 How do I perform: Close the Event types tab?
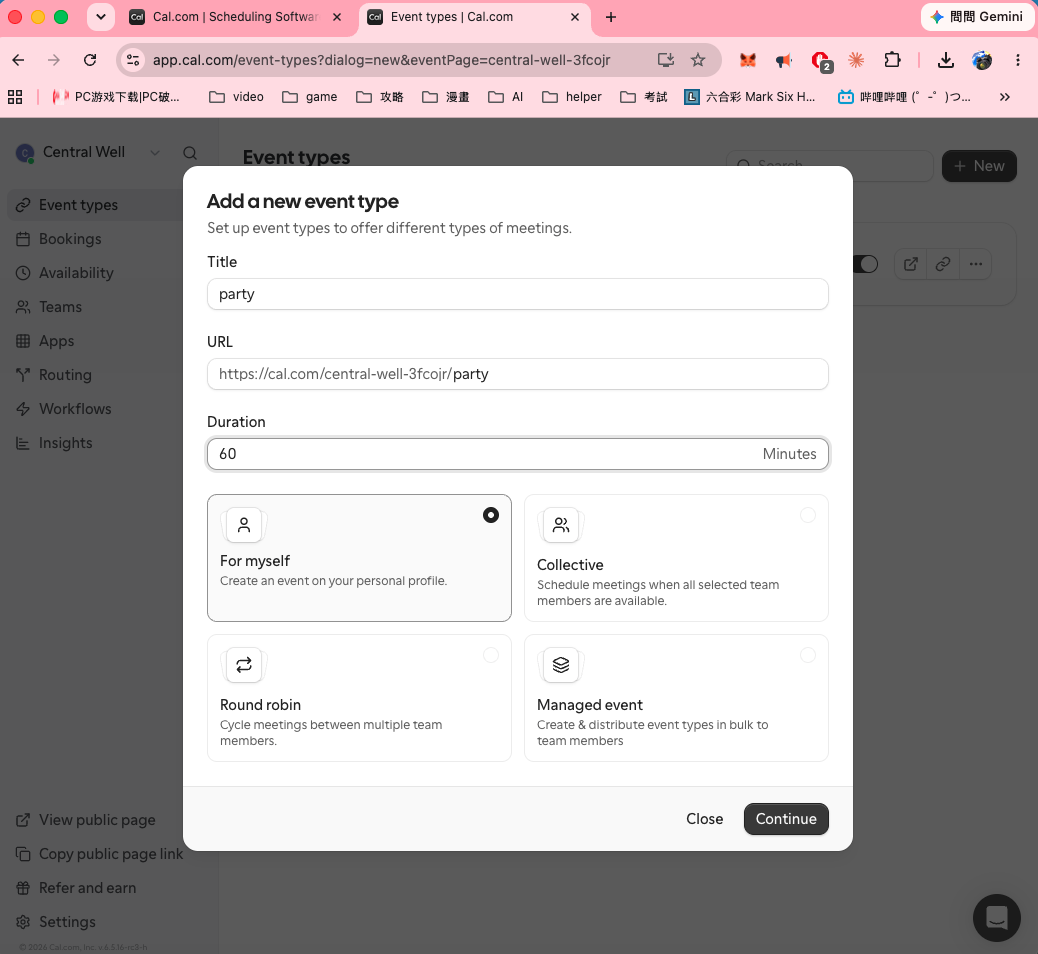575,17
